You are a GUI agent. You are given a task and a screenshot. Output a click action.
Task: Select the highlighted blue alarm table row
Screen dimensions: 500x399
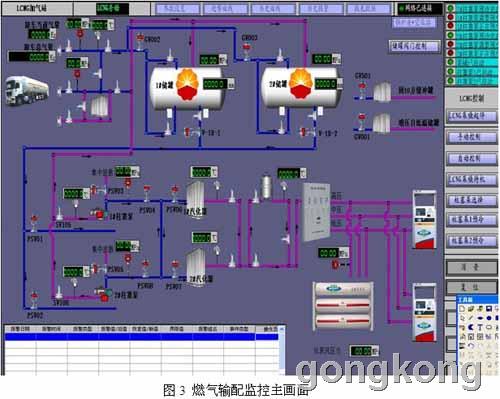(x=142, y=337)
